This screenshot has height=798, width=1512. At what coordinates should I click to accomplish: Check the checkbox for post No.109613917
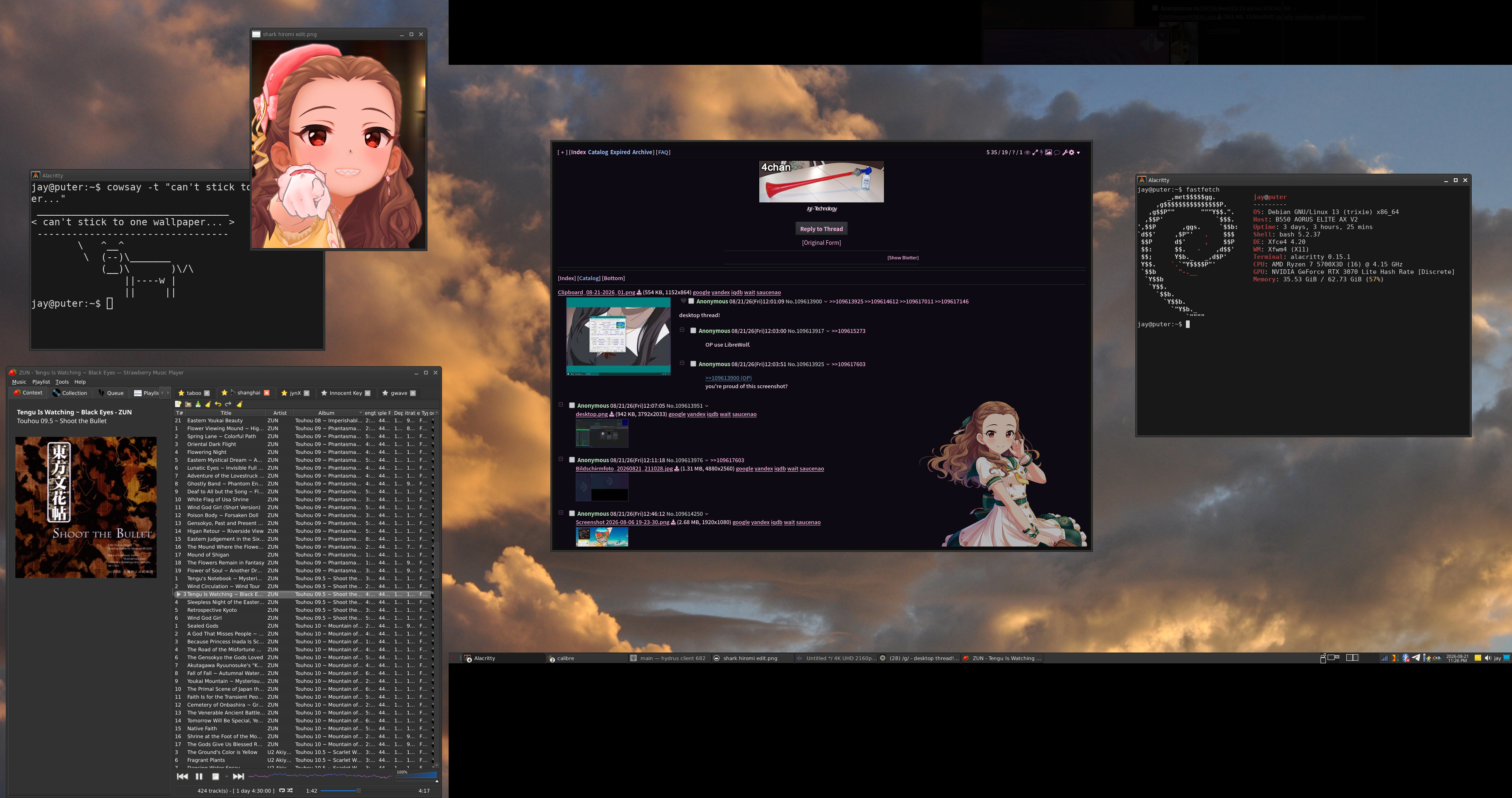pyautogui.click(x=693, y=330)
